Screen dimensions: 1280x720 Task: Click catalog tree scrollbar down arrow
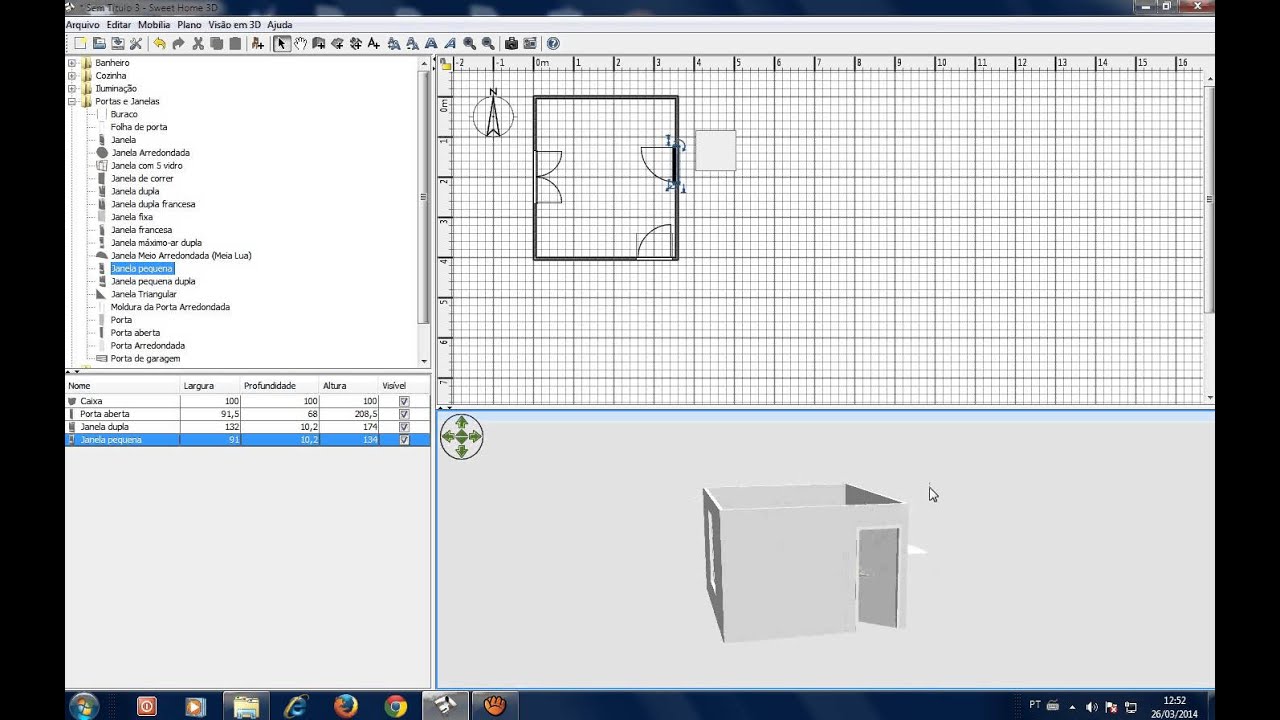coord(424,361)
